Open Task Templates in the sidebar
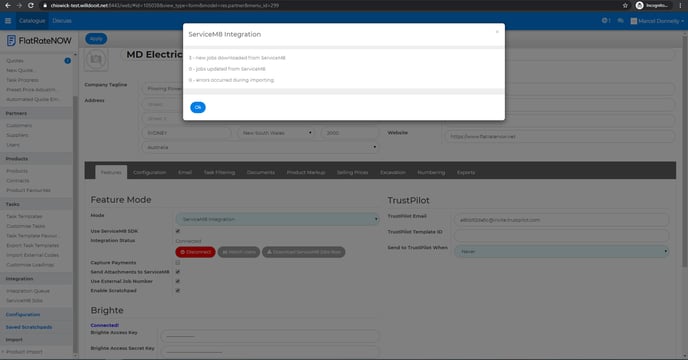Image resolution: width=688 pixels, height=360 pixels. coord(24,216)
